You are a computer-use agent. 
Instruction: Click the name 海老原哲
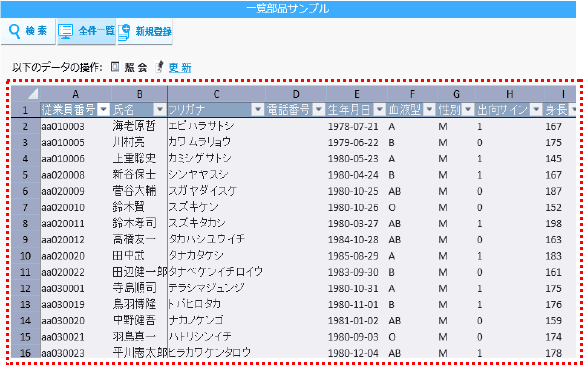134,126
